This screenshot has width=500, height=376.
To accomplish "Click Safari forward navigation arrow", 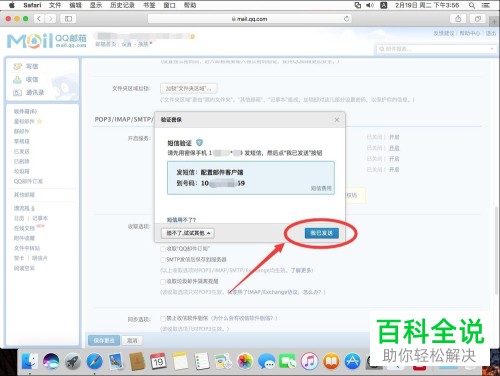I will coord(51,19).
